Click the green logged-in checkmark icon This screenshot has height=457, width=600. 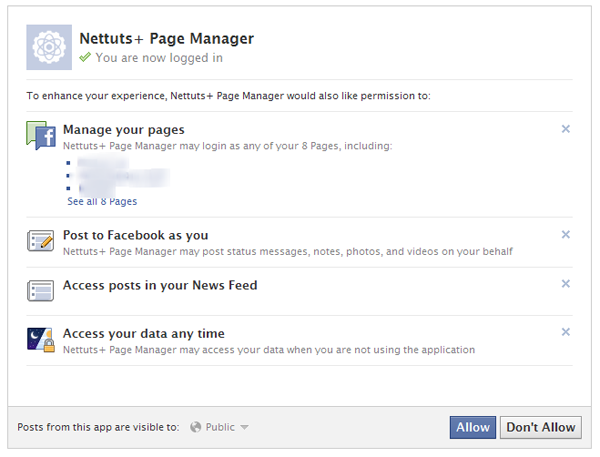click(85, 57)
